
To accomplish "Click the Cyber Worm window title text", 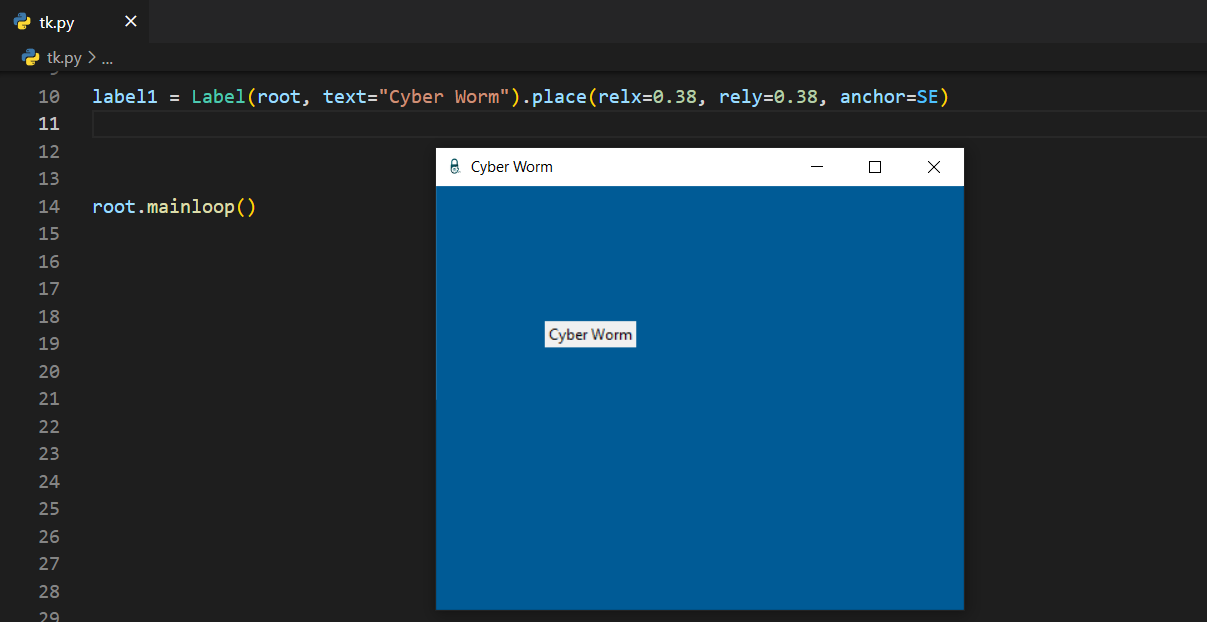I will click(x=511, y=167).
